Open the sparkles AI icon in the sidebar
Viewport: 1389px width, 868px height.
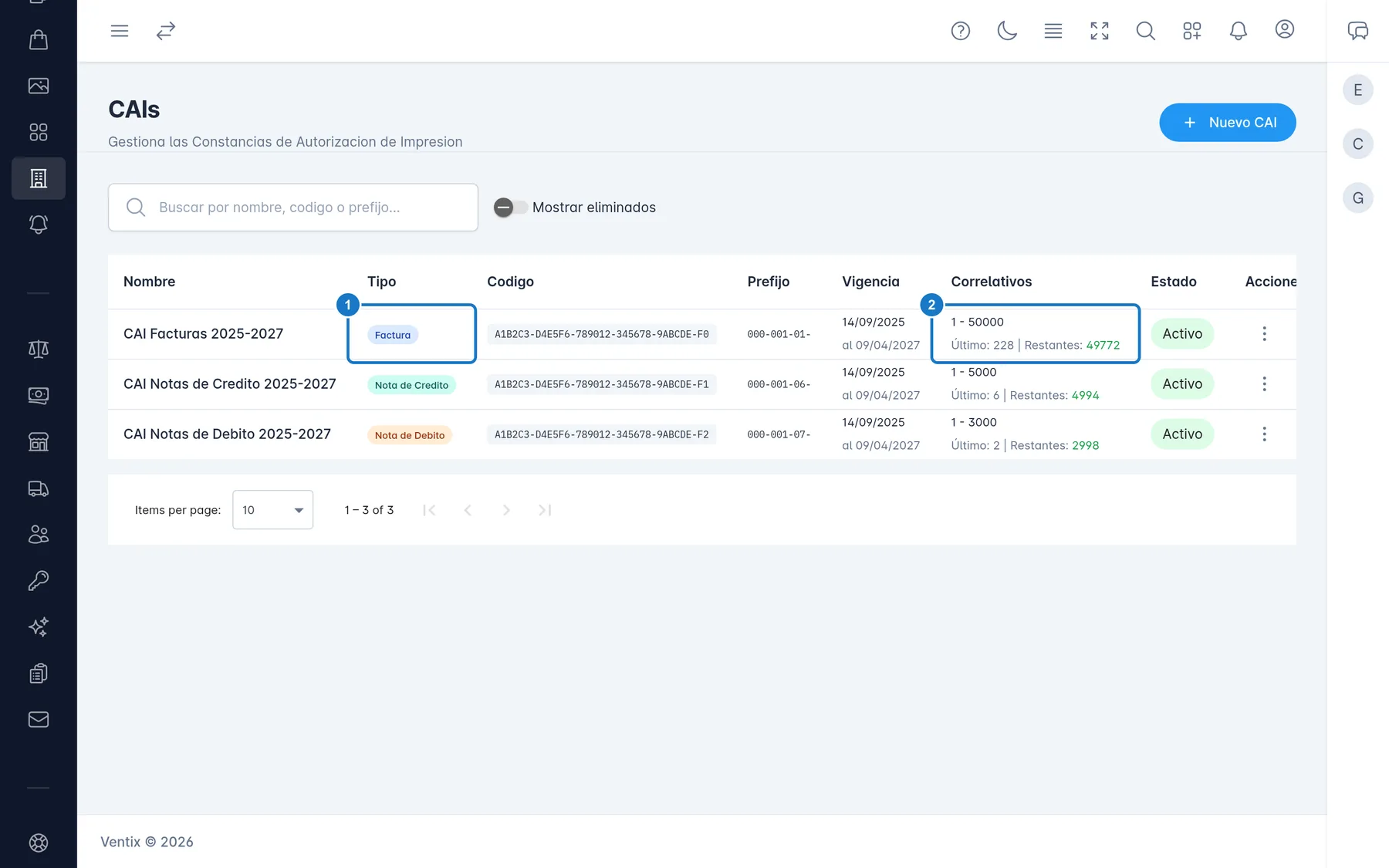[39, 627]
